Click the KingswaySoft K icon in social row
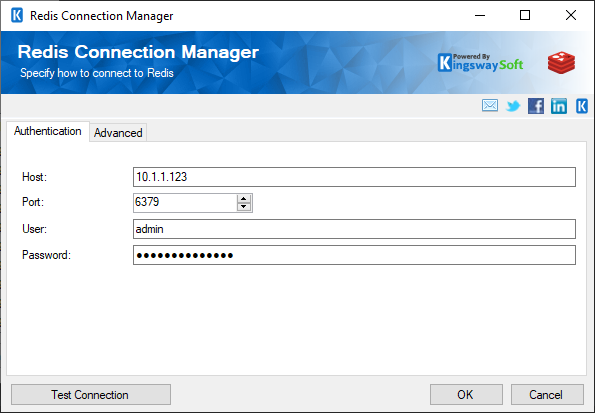 582,106
